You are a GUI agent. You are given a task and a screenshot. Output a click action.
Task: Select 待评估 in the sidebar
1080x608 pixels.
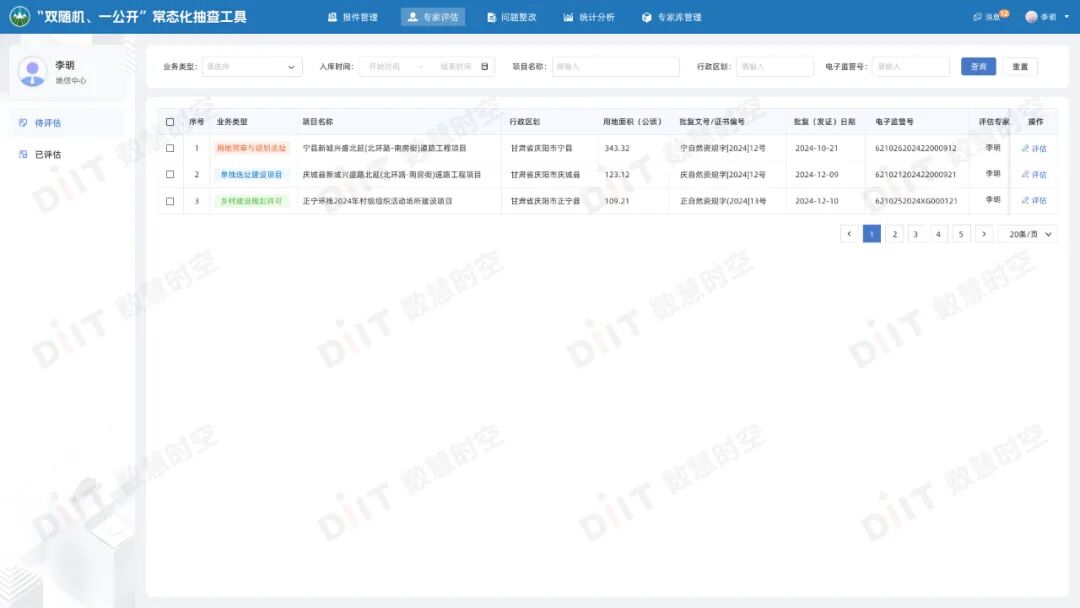pos(68,123)
